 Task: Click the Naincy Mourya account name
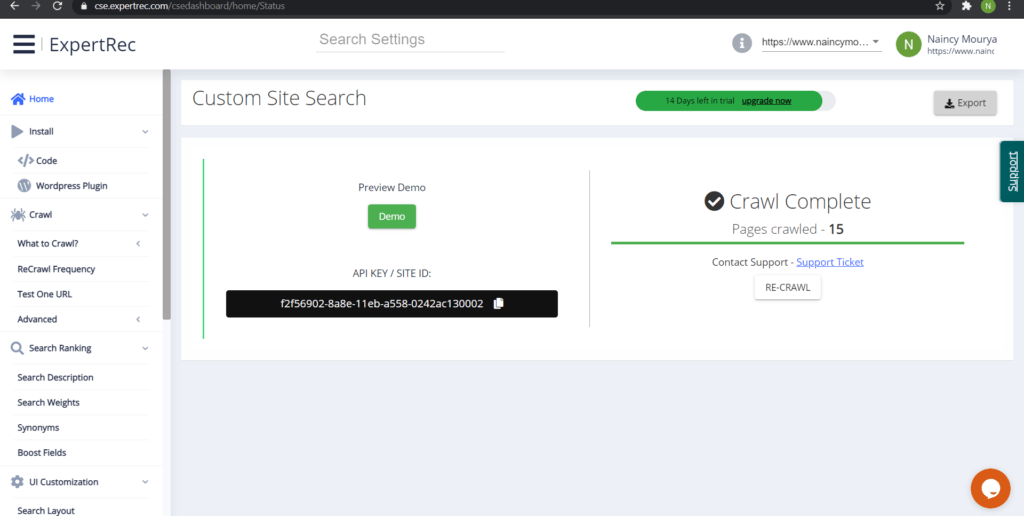pos(961,39)
